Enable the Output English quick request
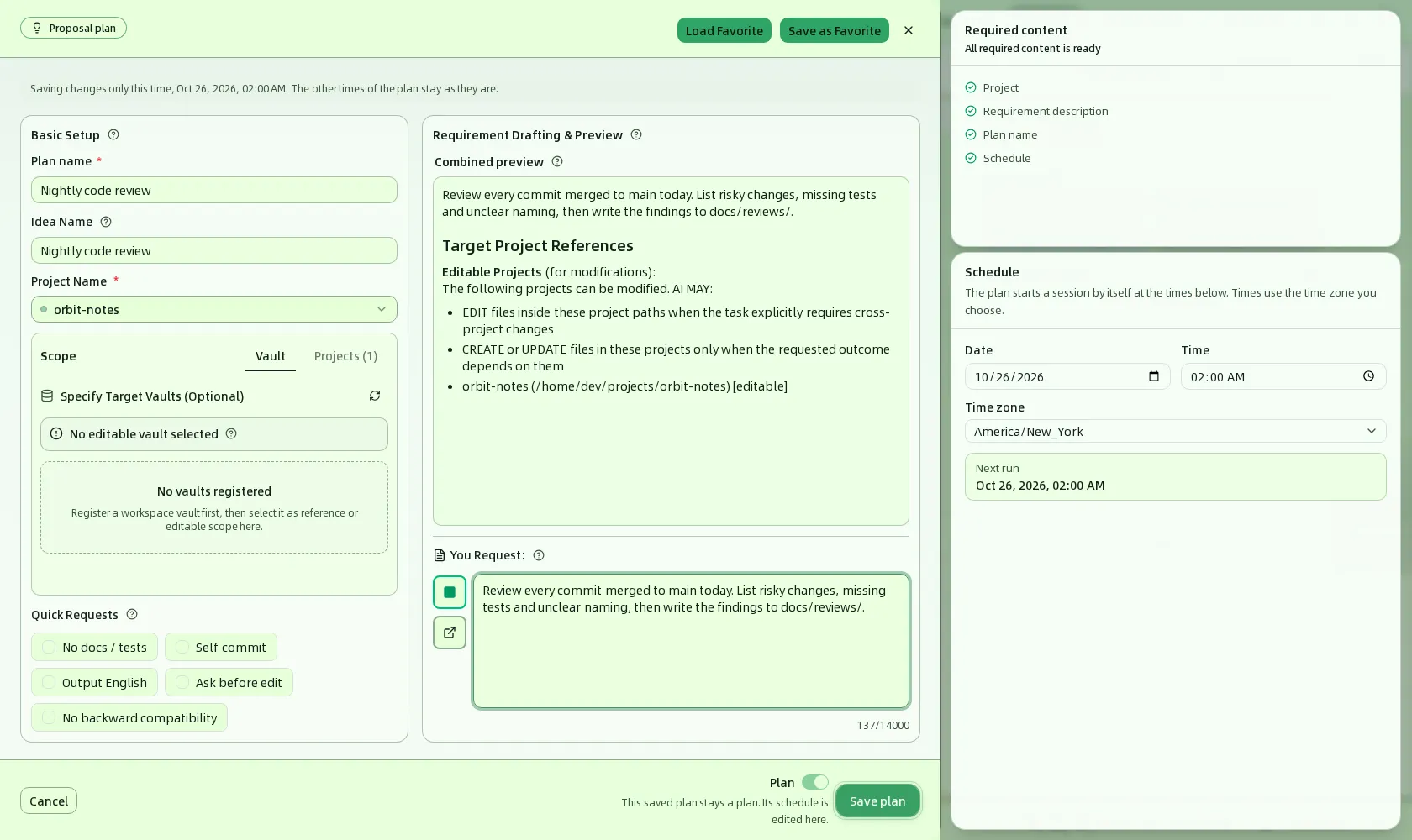 tap(94, 682)
